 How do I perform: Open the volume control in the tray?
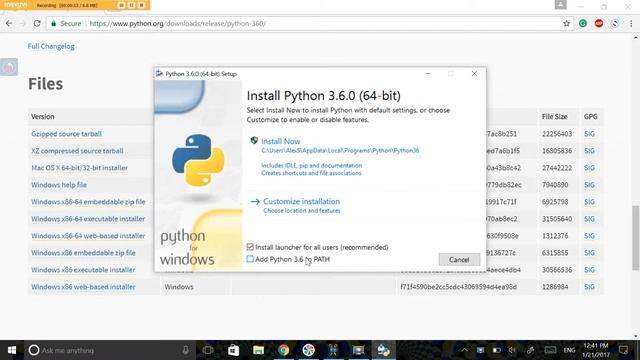pyautogui.click(x=512, y=350)
